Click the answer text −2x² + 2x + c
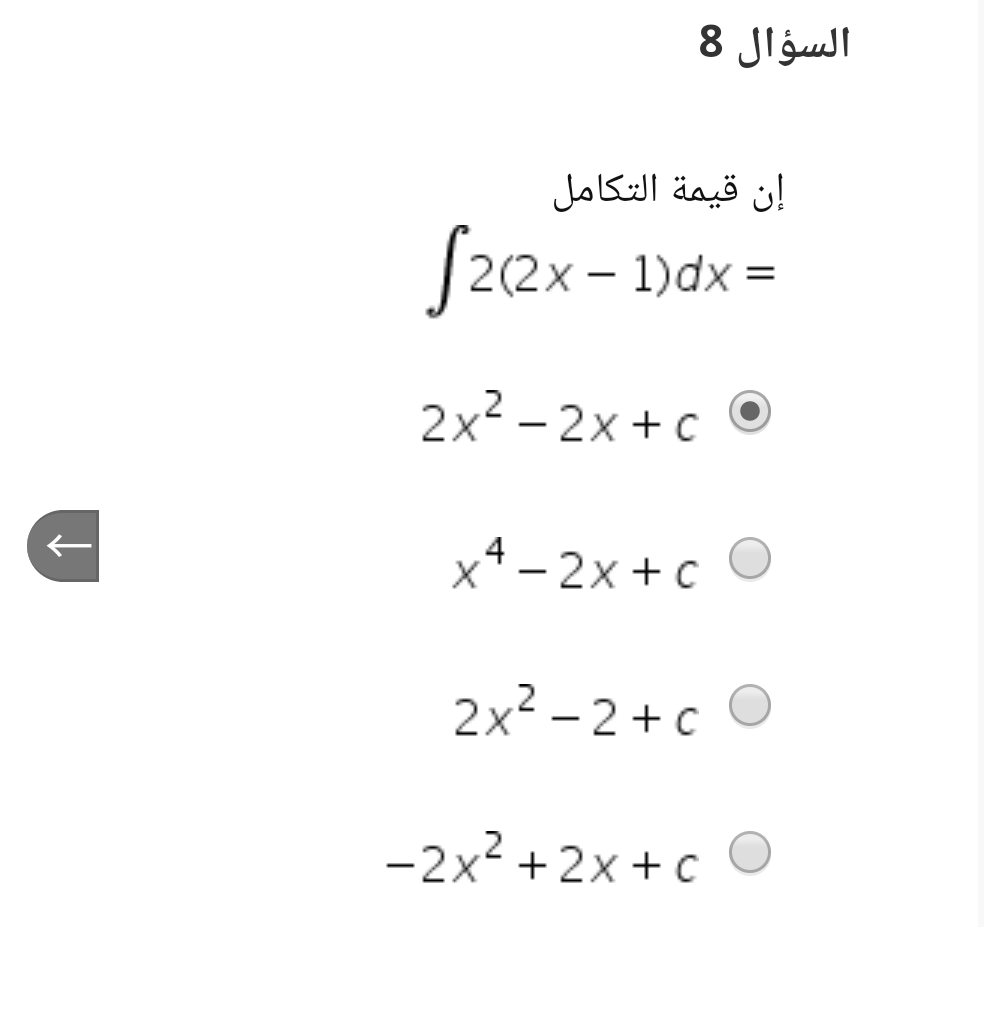Image resolution: width=984 pixels, height=1014 pixels. pos(542,858)
